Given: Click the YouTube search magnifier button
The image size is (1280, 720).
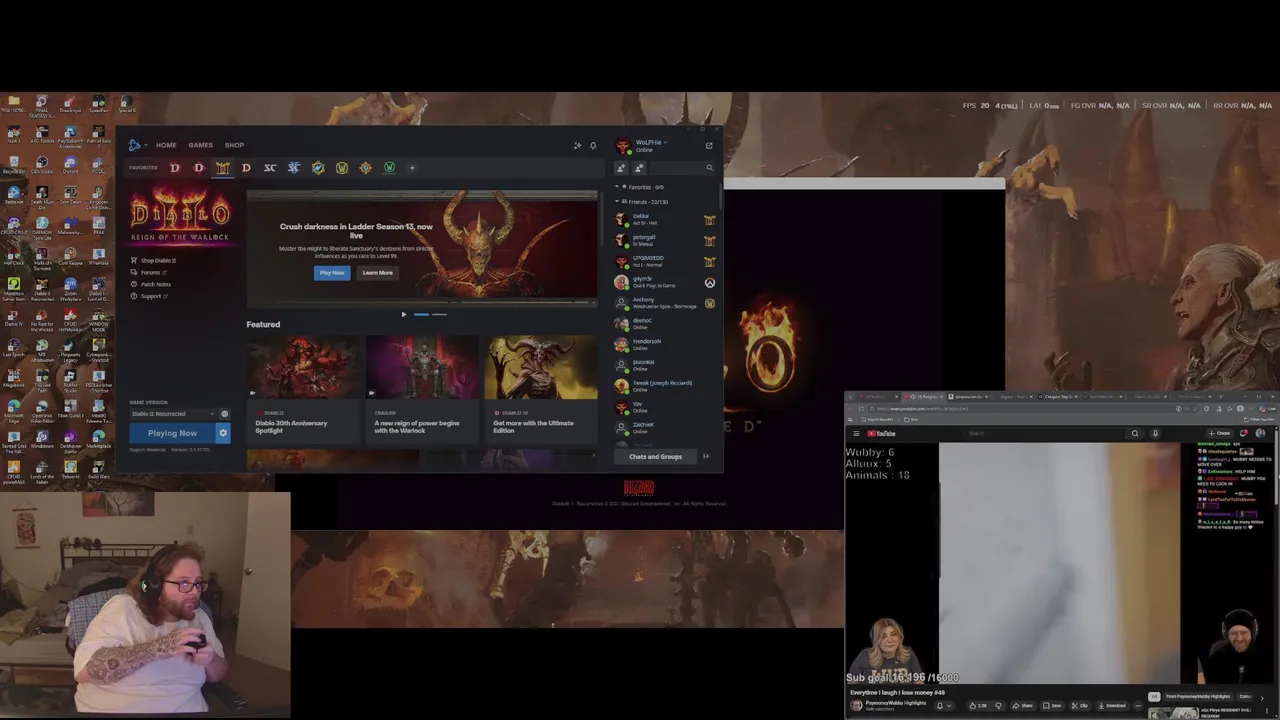Looking at the screenshot, I should (x=1135, y=433).
